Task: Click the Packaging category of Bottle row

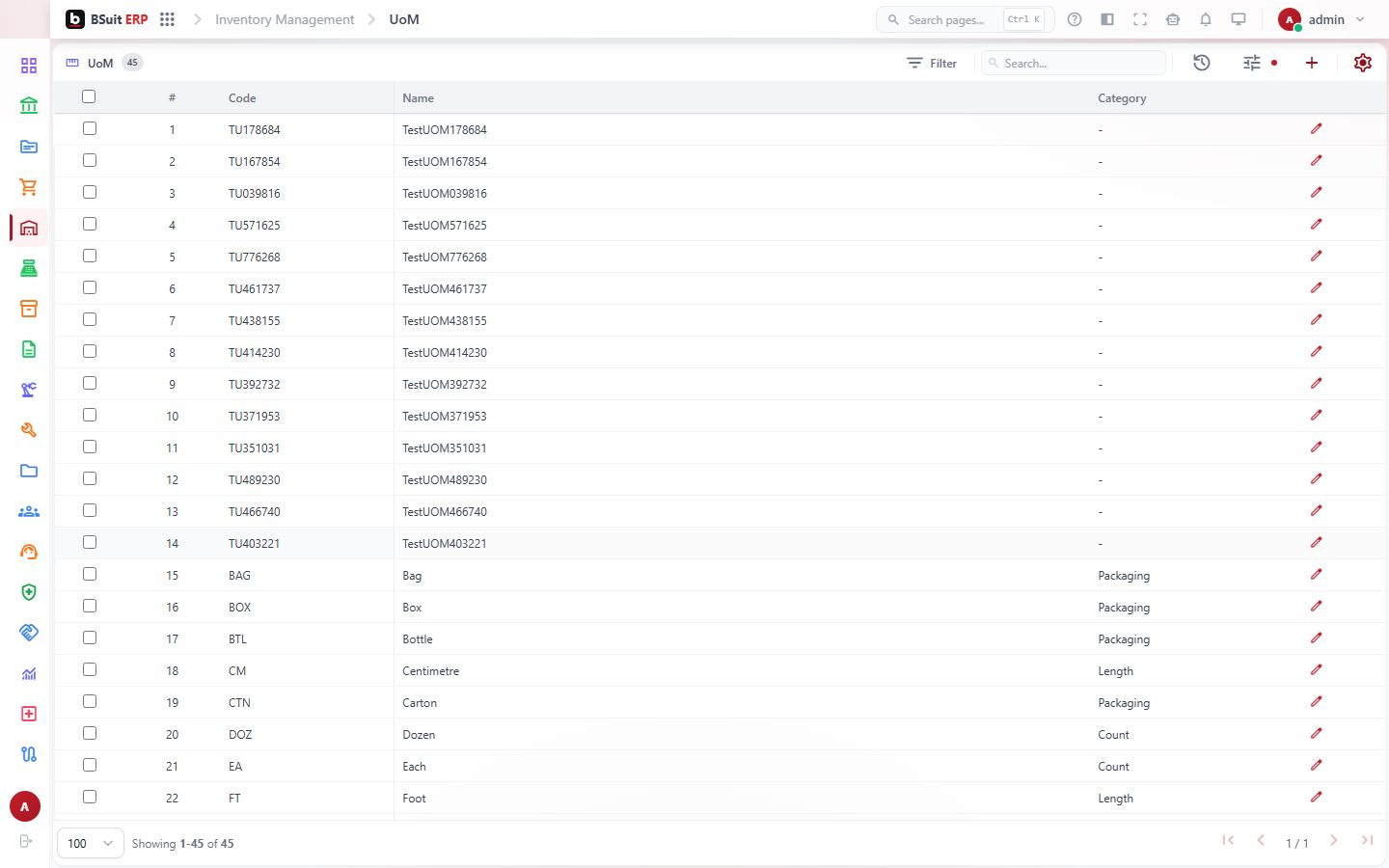Action: pyautogui.click(x=1124, y=639)
